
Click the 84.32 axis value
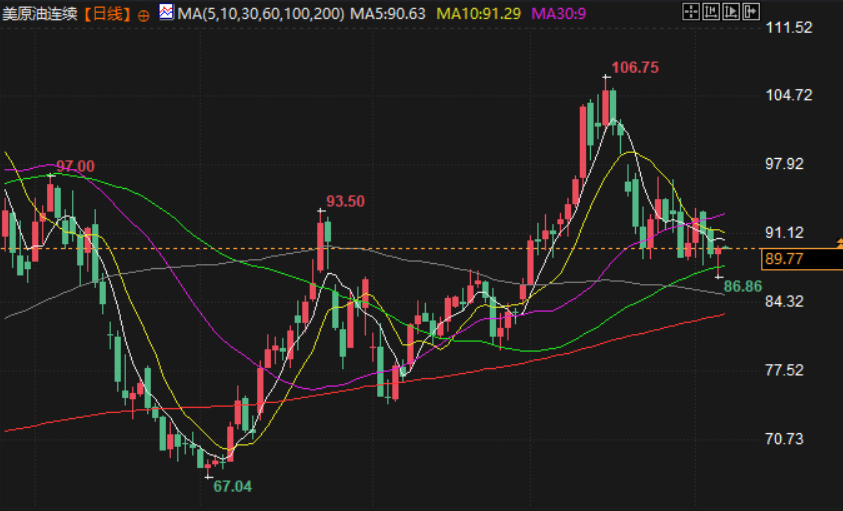pyautogui.click(x=784, y=301)
